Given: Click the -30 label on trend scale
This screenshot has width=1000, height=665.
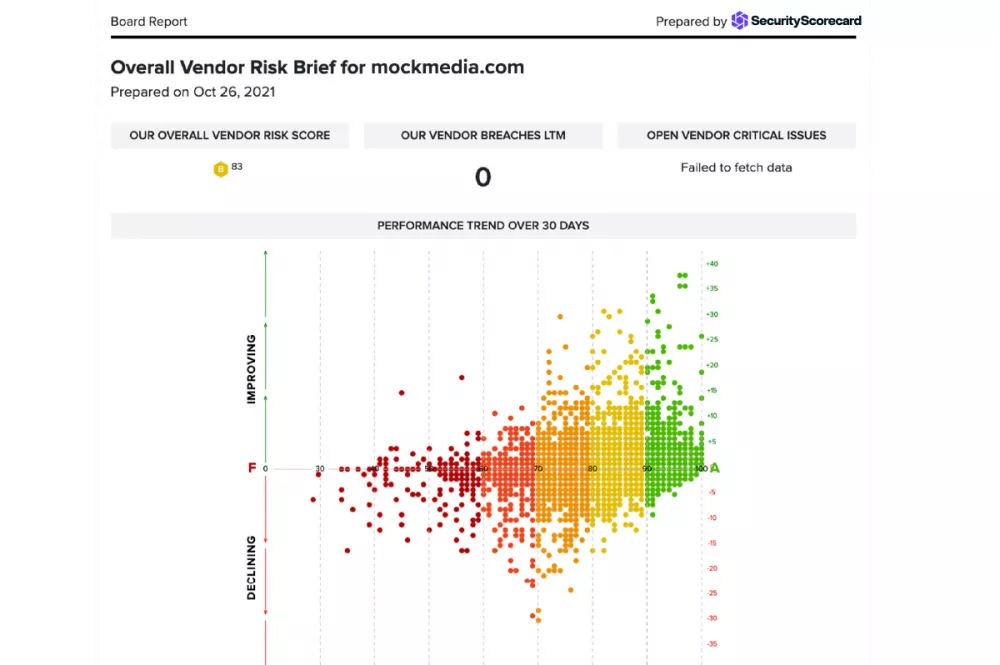Looking at the screenshot, I should (712, 618).
